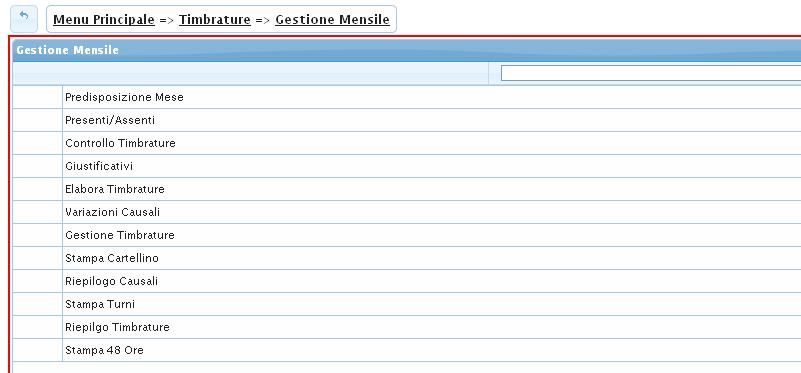The image size is (801, 373).
Task: Open Controllo Timbrature item
Action: [x=120, y=143]
